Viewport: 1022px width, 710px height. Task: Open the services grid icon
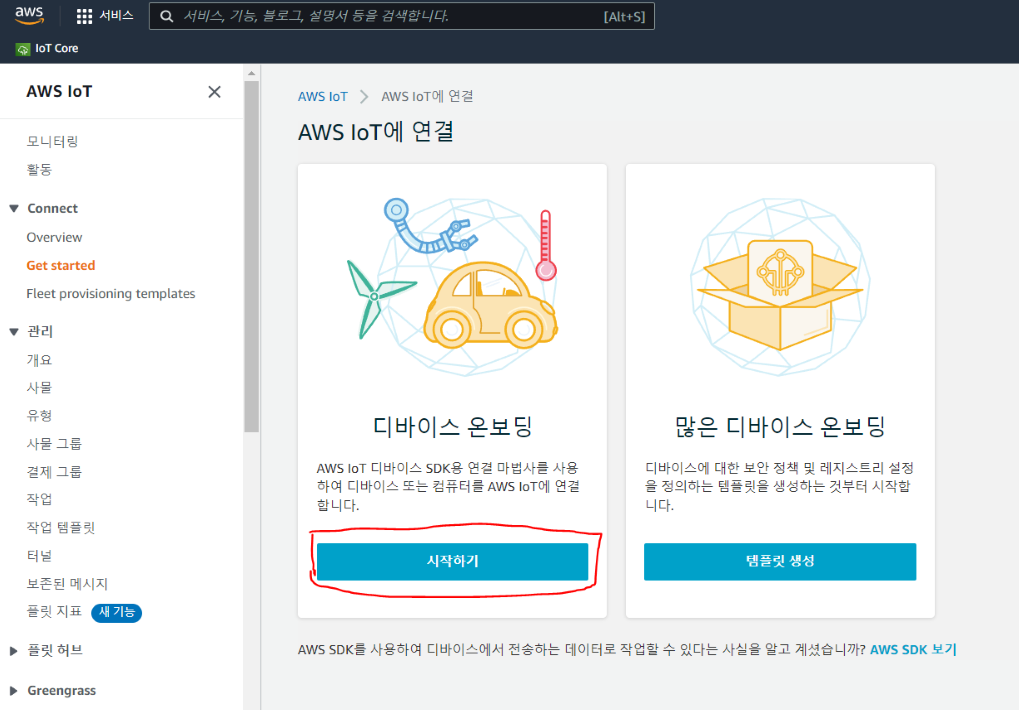84,16
